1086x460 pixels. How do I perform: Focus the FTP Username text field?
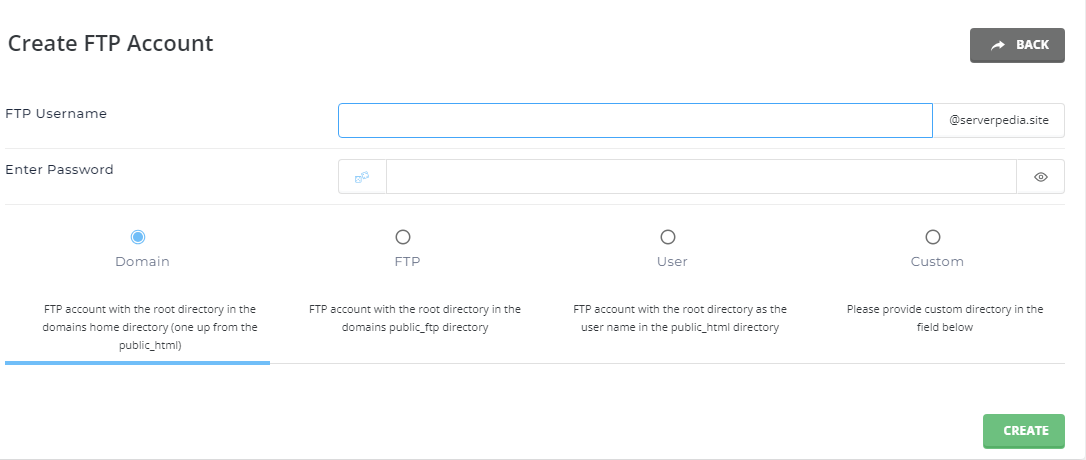click(635, 121)
